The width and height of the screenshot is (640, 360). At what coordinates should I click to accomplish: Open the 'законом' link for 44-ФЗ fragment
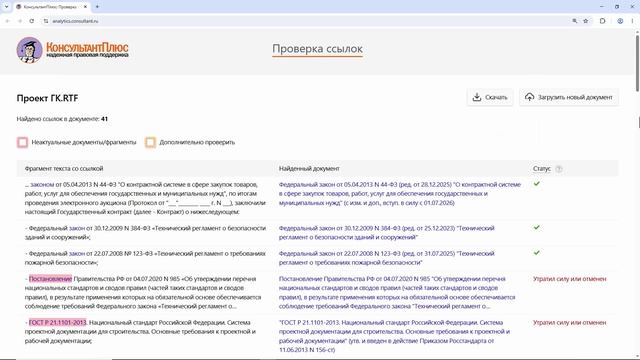click(42, 184)
